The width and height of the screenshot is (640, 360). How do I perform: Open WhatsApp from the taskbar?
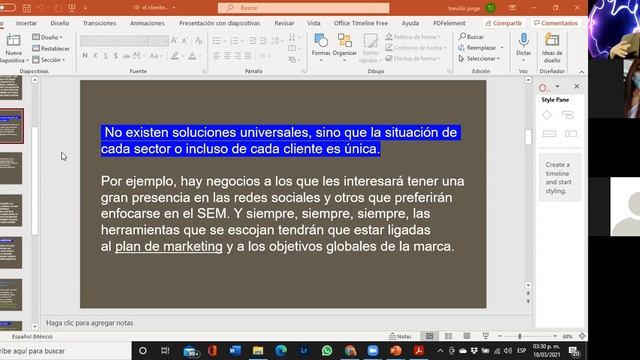coord(327,351)
